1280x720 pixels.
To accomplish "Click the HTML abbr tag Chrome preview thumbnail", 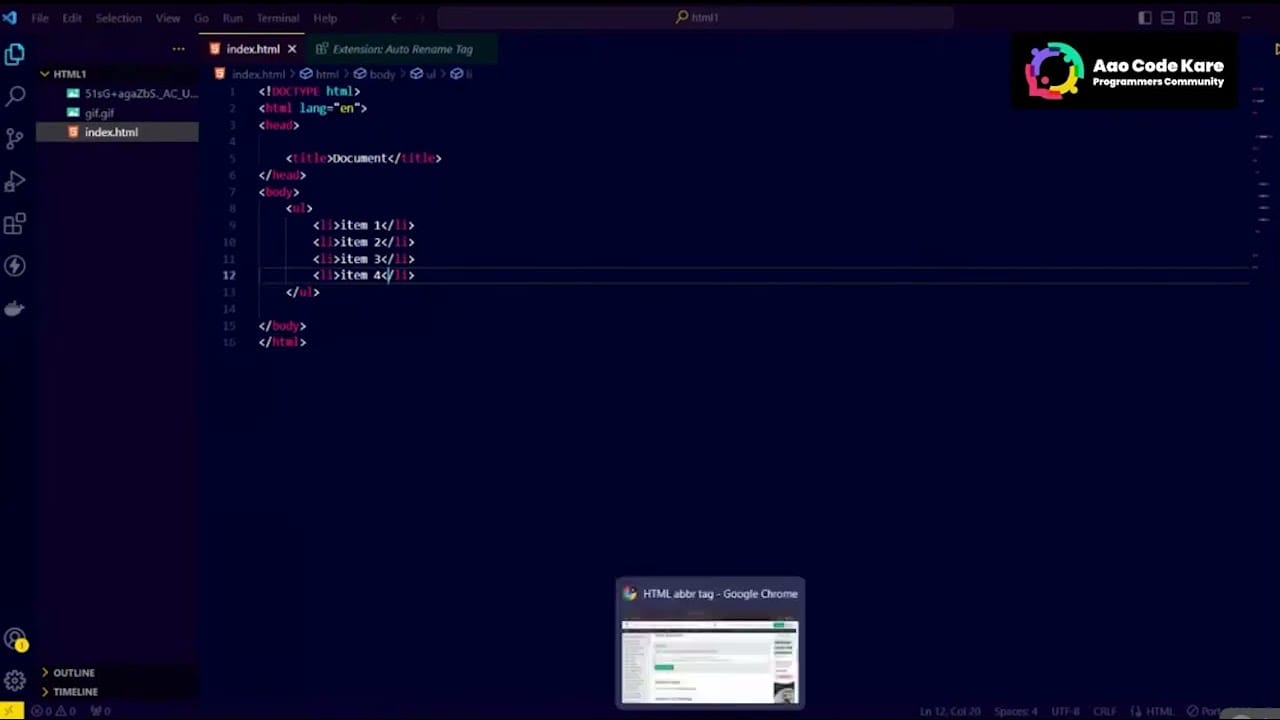I will [x=709, y=662].
